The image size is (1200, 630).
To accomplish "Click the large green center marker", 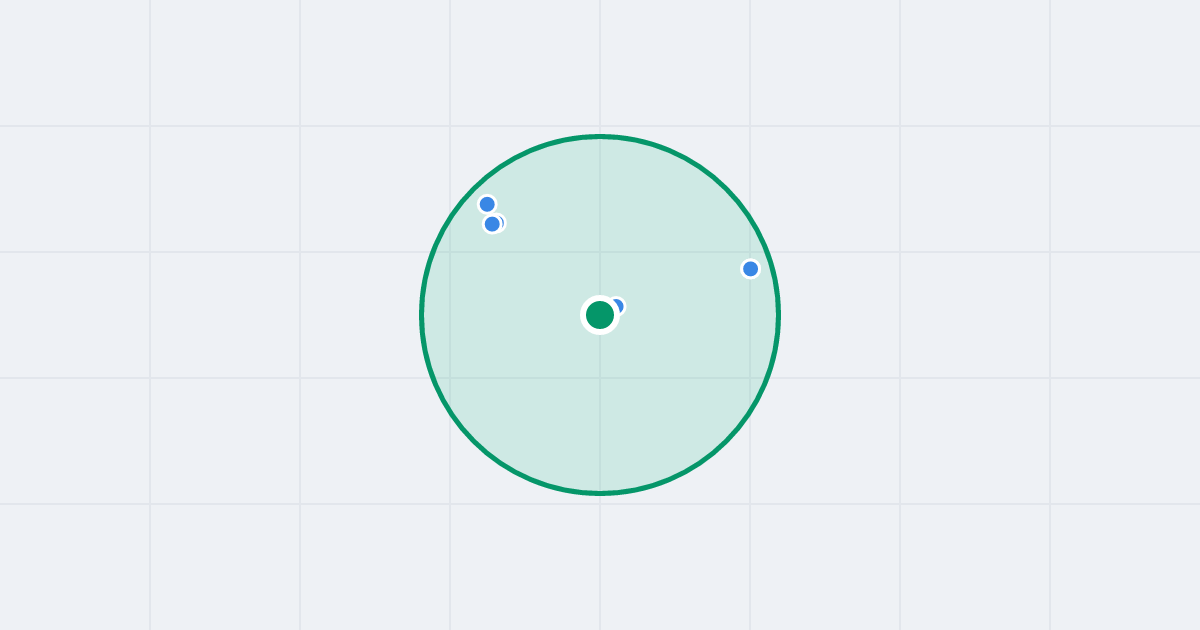I will [x=600, y=315].
